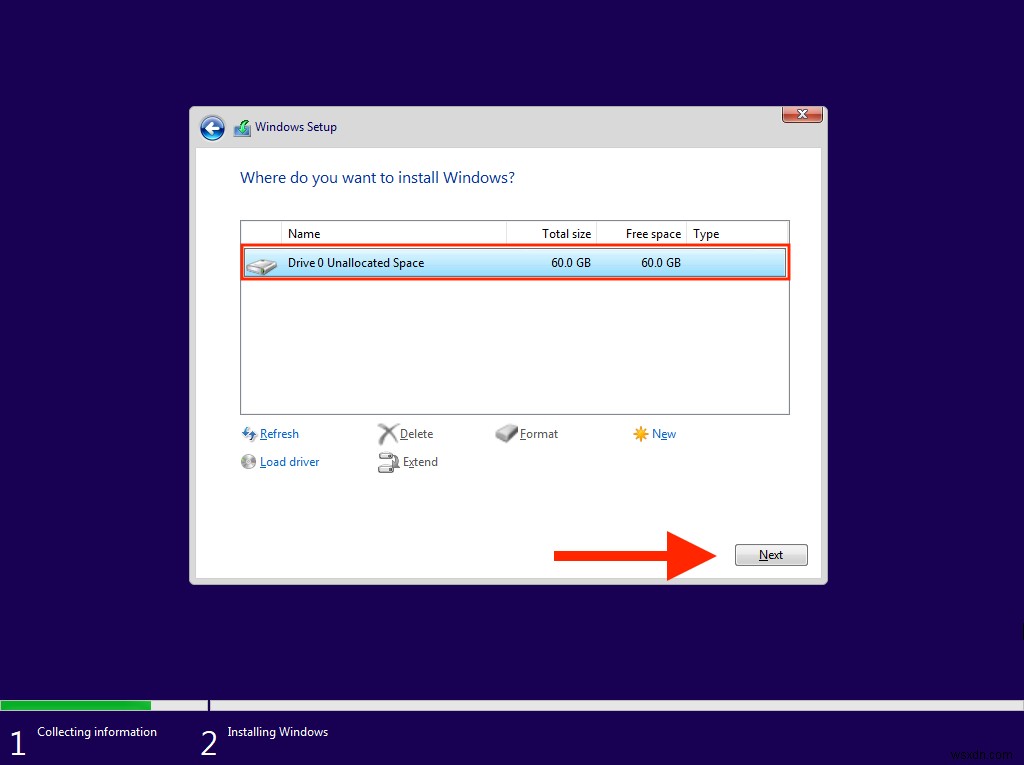Select the Delete partition icon
The width and height of the screenshot is (1024, 765).
coord(387,433)
